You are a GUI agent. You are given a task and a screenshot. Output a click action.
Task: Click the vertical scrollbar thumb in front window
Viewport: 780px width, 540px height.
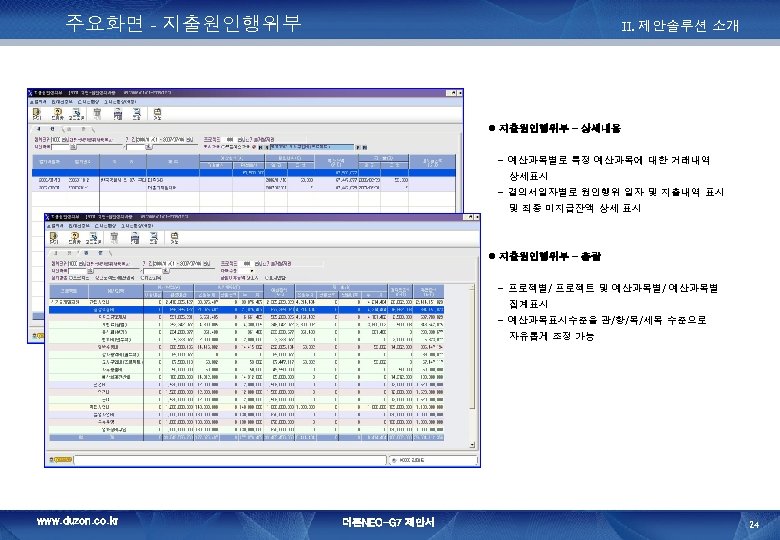point(472,348)
